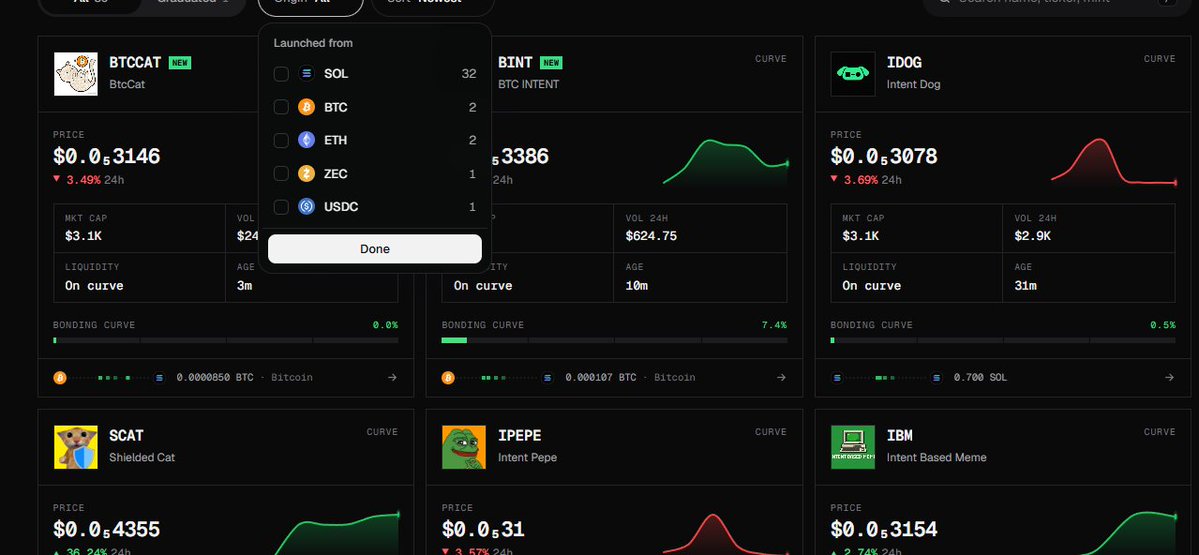The width and height of the screenshot is (1199, 555).
Task: Click the 0.700 SOL amount text
Action: pos(980,378)
